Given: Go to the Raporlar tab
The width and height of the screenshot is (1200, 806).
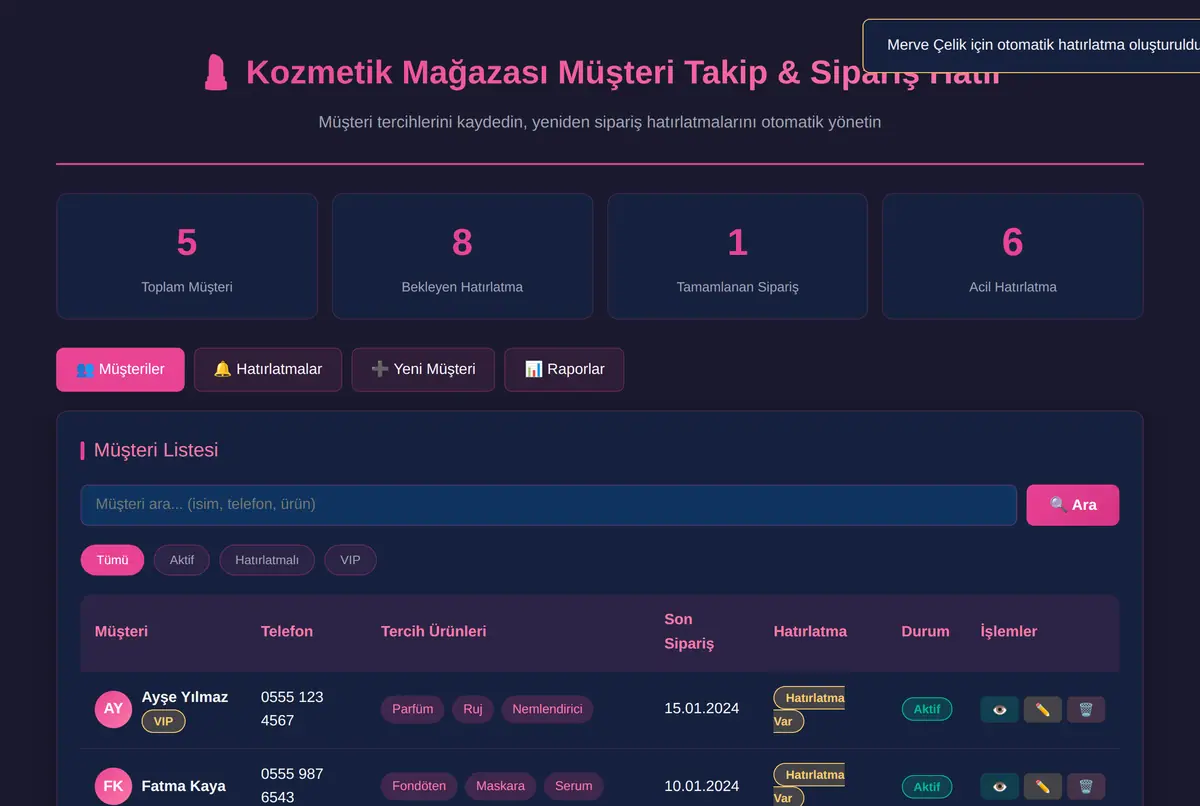Looking at the screenshot, I should pos(564,369).
